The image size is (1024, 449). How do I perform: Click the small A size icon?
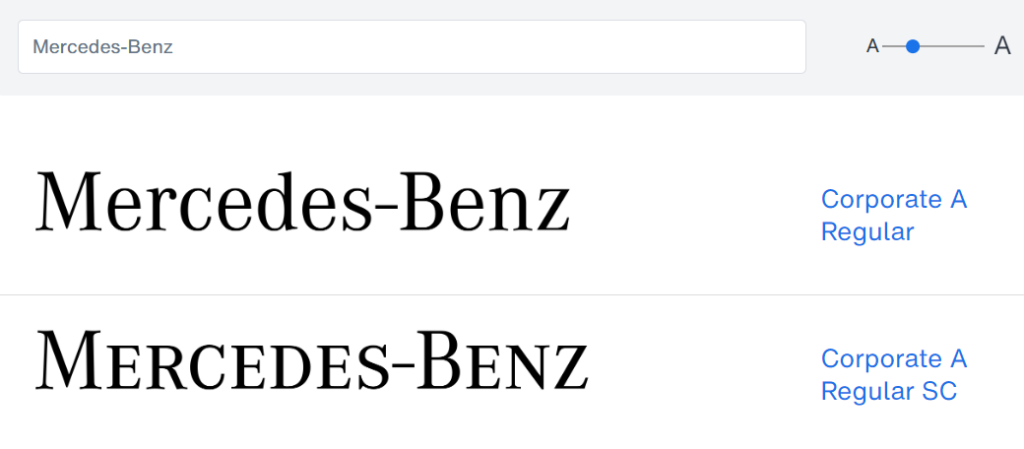pos(872,46)
